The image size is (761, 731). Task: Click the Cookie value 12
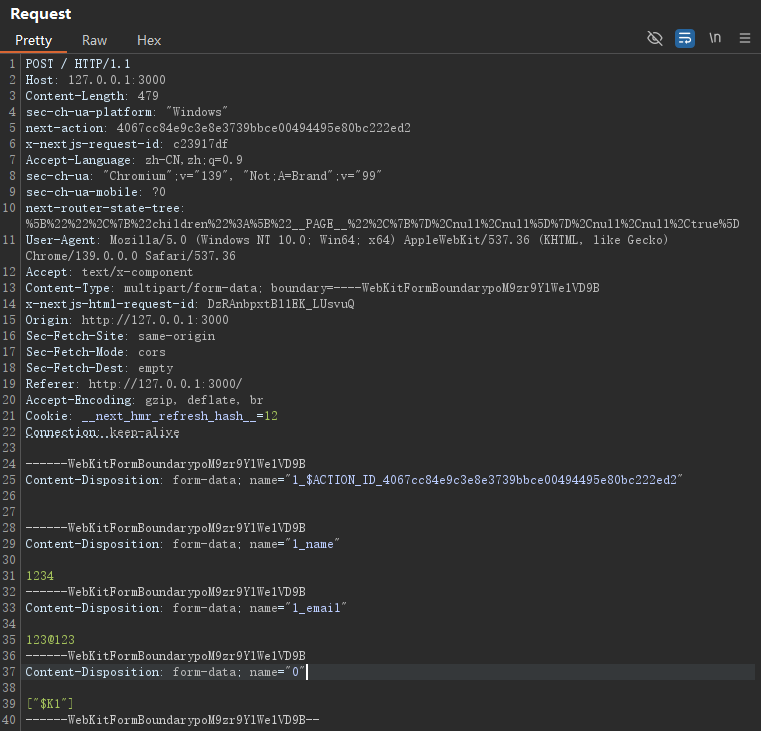270,416
